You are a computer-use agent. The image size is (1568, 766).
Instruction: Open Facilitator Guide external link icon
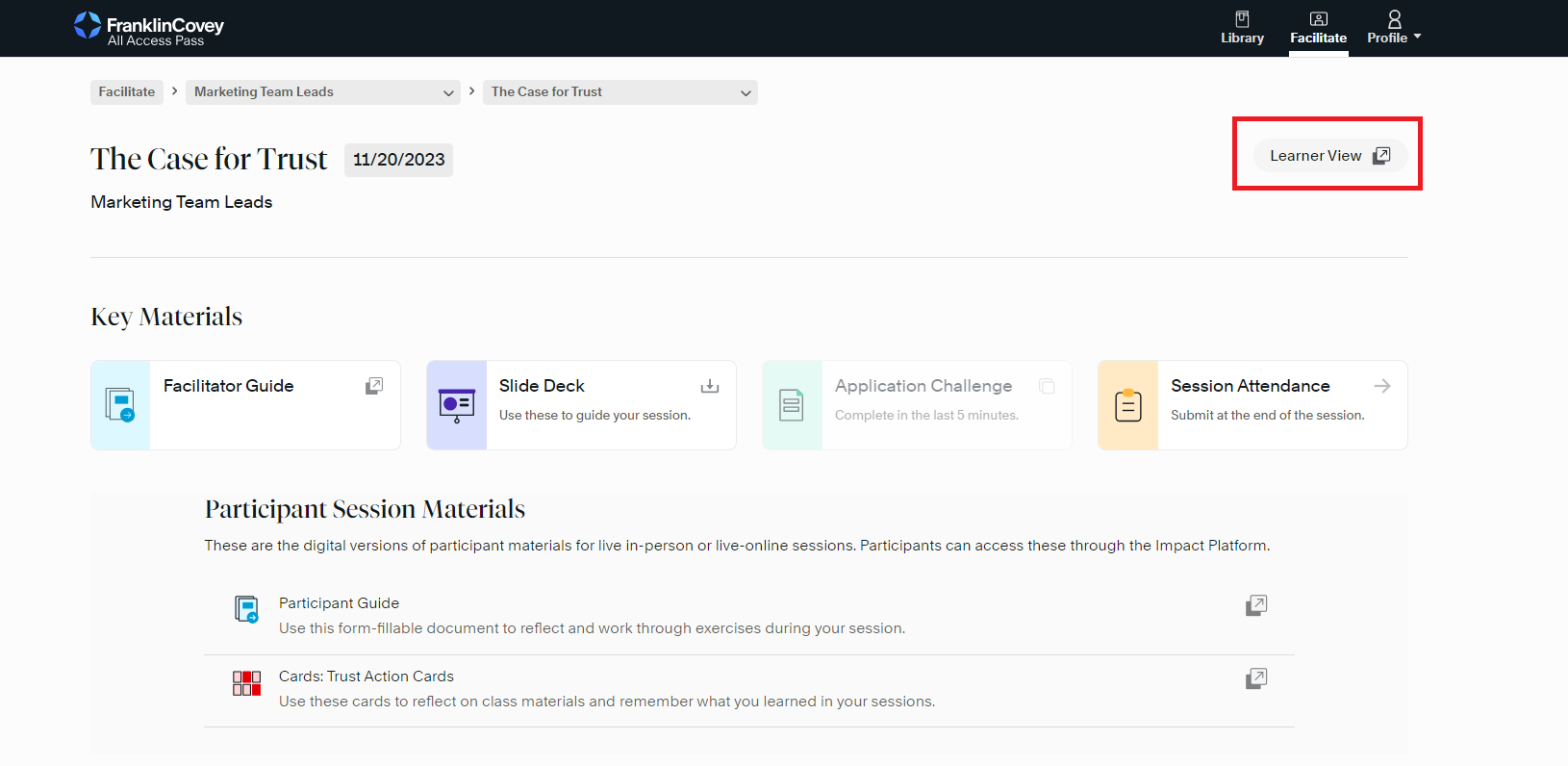point(374,386)
